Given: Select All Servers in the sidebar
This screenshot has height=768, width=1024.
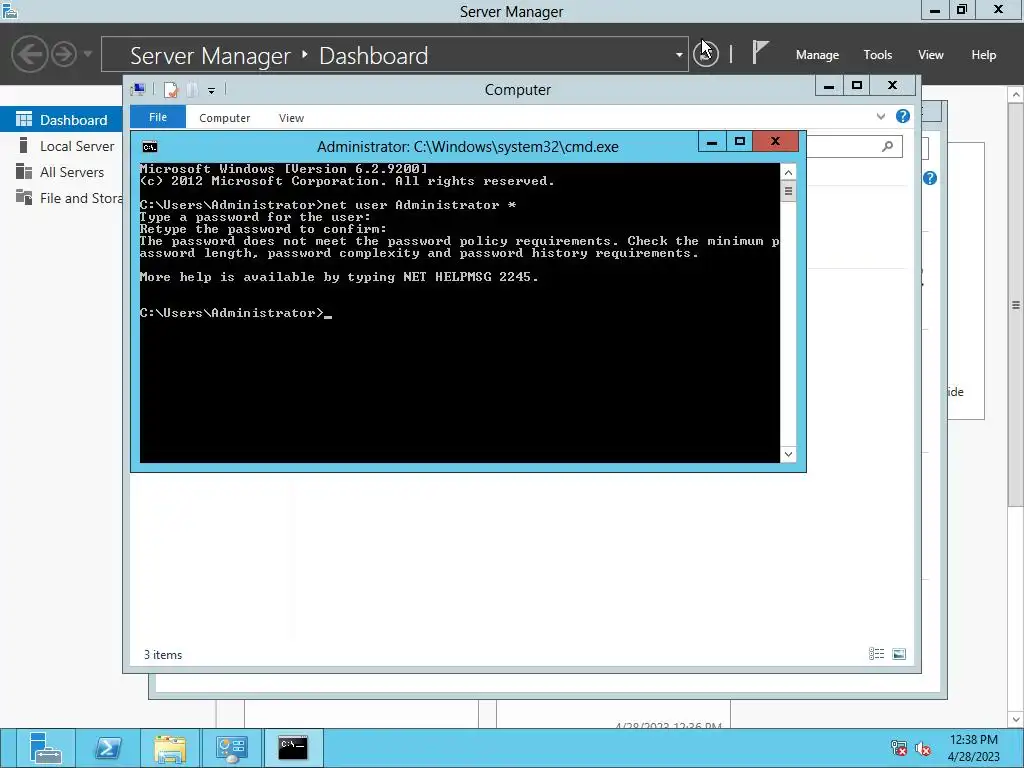Looking at the screenshot, I should pos(61,172).
